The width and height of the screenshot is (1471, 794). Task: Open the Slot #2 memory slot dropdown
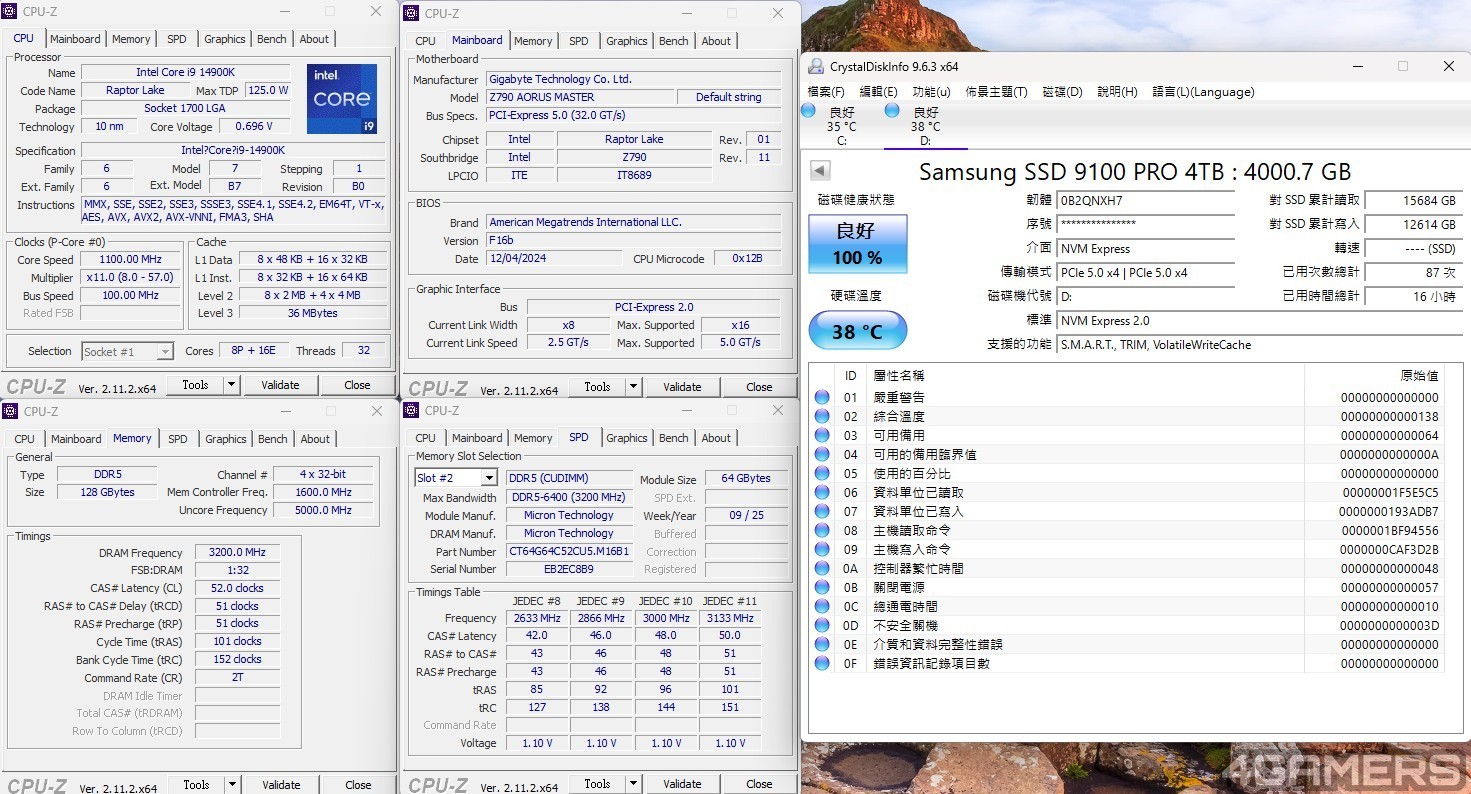pyautogui.click(x=456, y=478)
